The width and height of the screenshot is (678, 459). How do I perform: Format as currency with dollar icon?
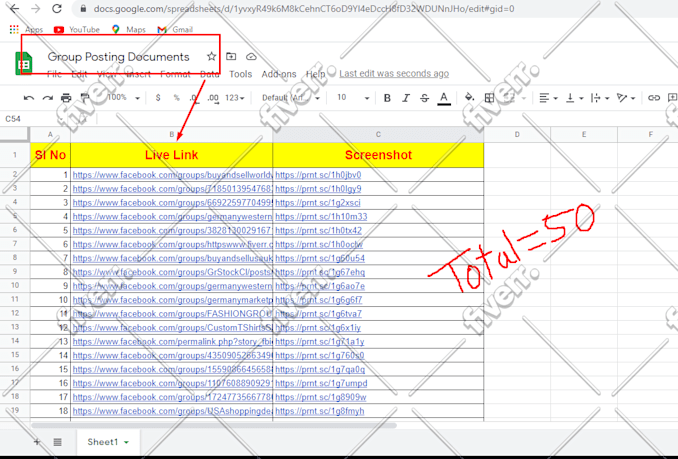point(158,98)
